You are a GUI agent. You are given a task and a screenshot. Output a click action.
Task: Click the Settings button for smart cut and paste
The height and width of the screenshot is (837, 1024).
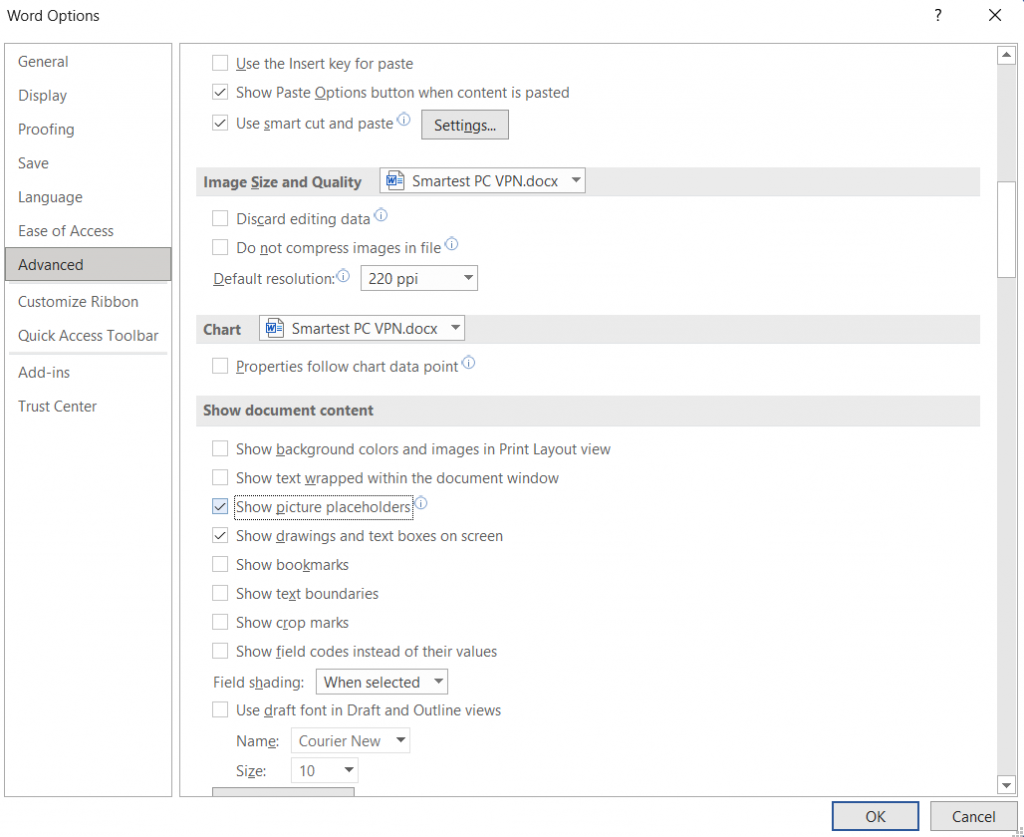(464, 124)
